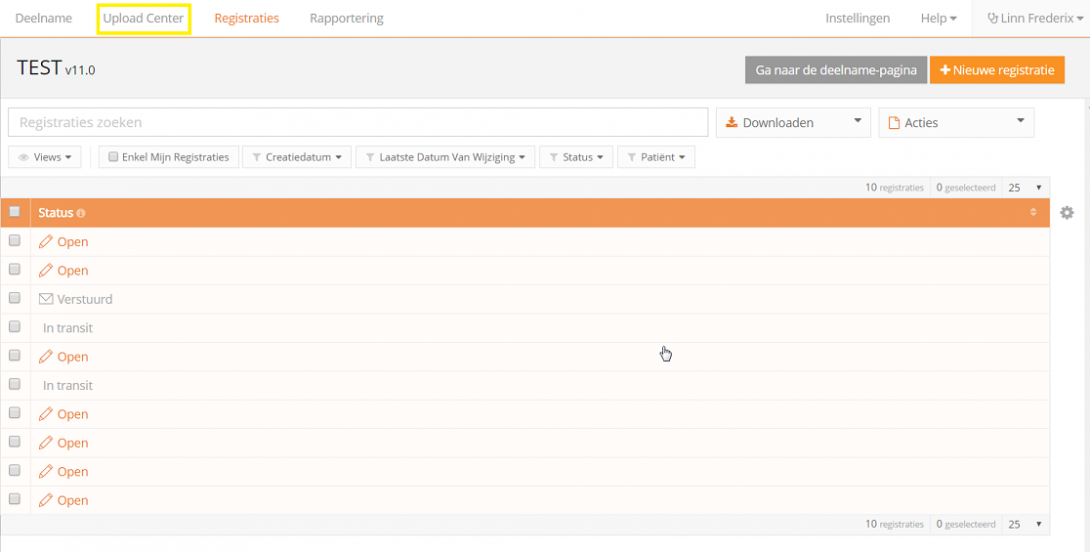The height and width of the screenshot is (552, 1090).
Task: Open the Views eye-icon menu
Action: pyautogui.click(x=46, y=157)
